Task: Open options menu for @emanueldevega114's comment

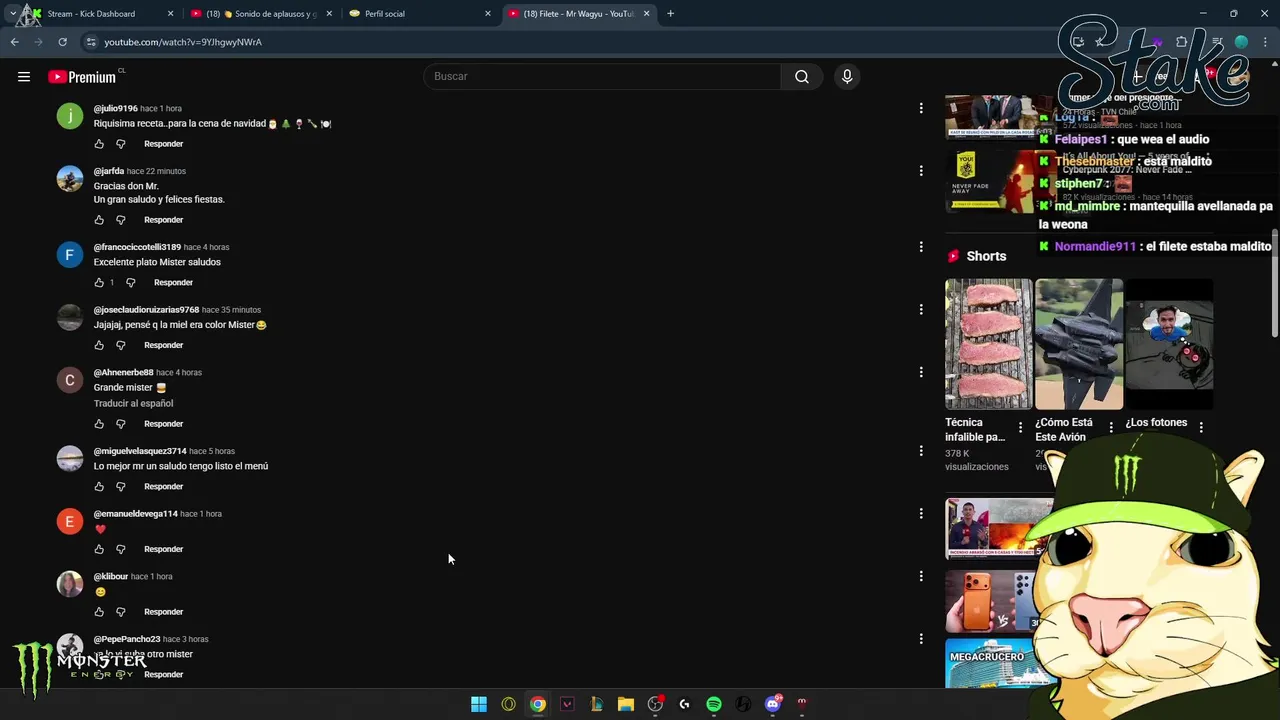Action: pos(921,514)
